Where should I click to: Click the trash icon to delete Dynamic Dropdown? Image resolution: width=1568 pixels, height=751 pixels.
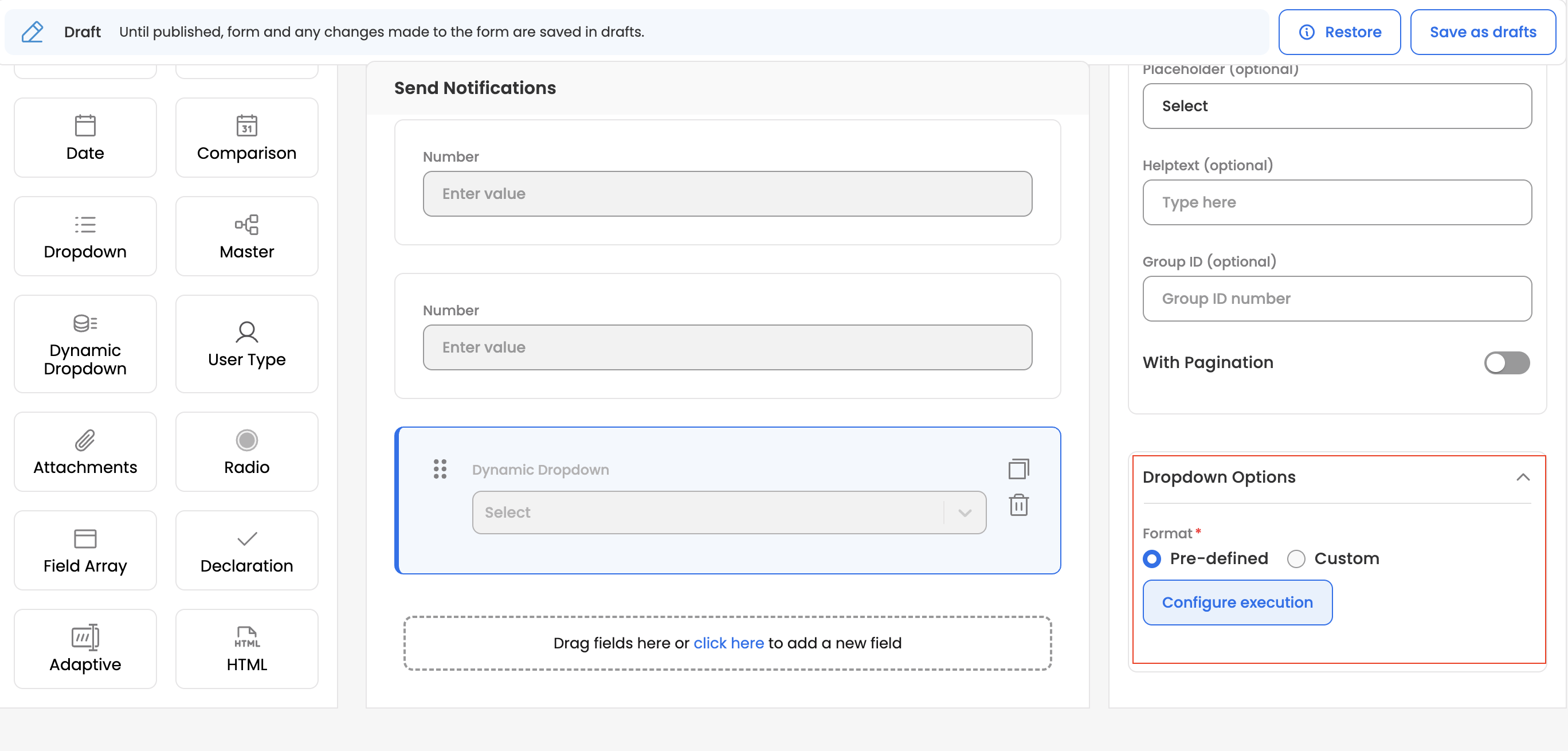point(1018,505)
